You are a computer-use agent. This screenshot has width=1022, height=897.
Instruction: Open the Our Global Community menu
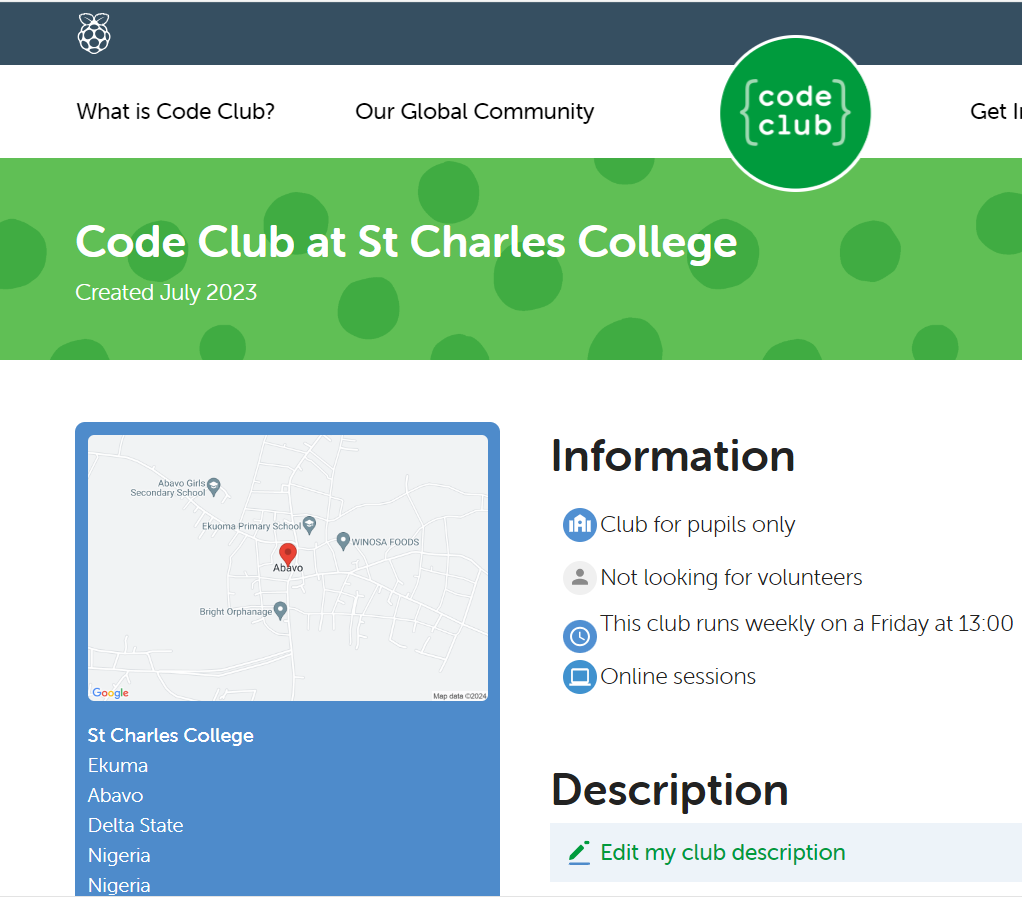[474, 111]
